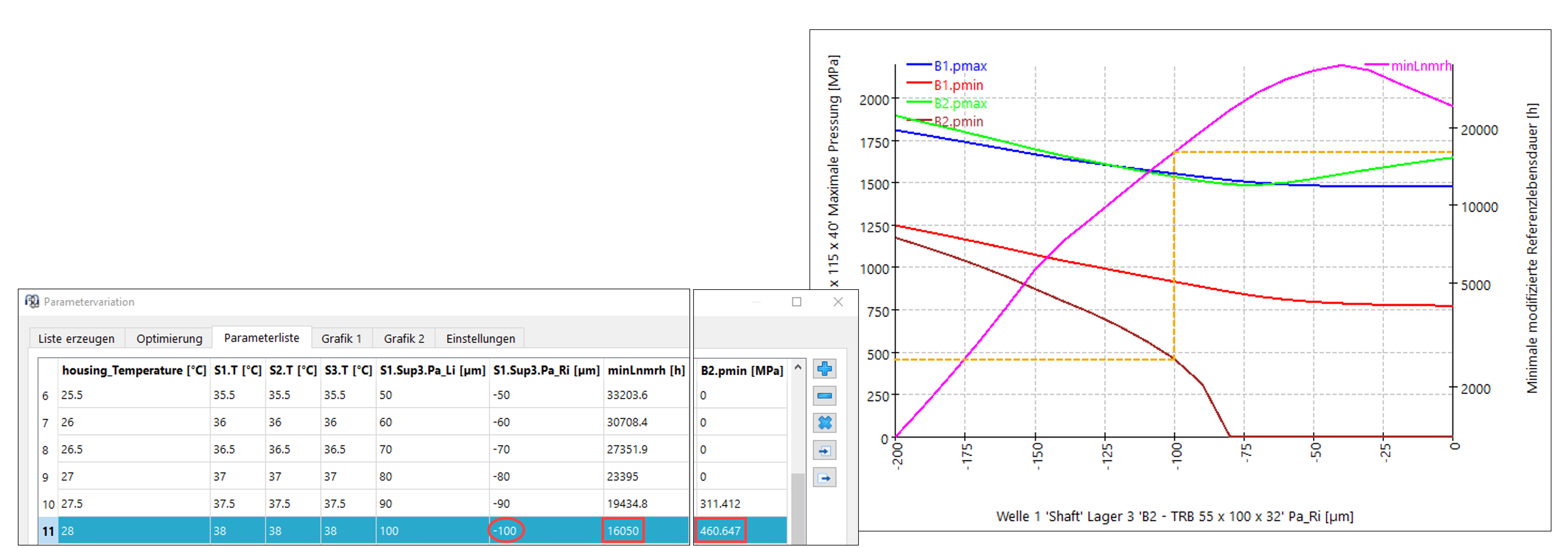Open the Einstellungen tab
Image resolution: width=1568 pixels, height=548 pixels.
click(480, 339)
